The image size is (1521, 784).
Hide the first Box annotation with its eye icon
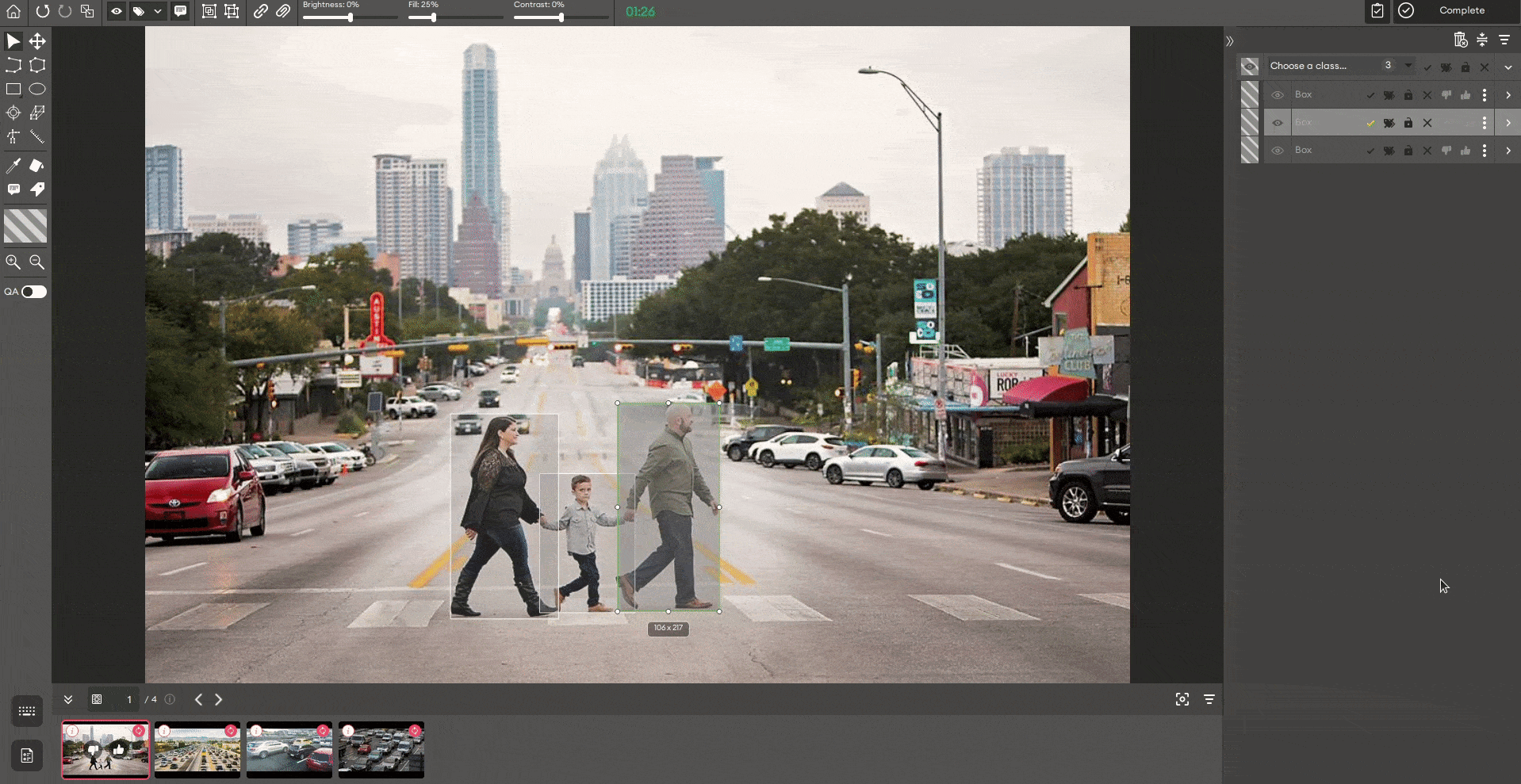coord(1278,95)
